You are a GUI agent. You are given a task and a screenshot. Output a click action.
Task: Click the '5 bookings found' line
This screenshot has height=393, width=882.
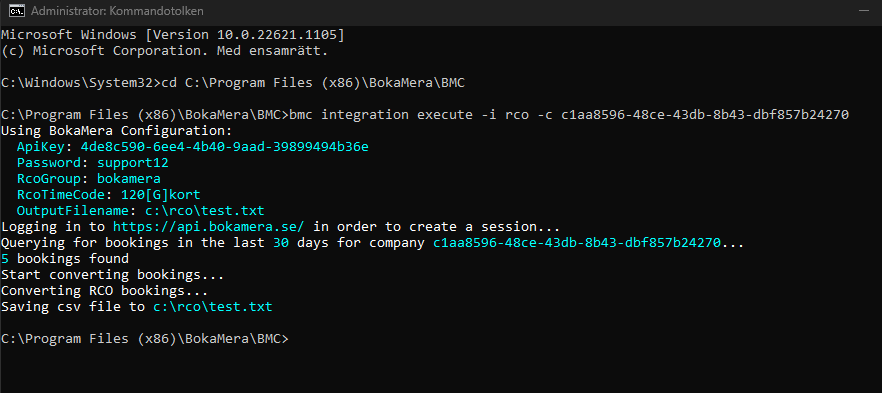click(x=65, y=259)
